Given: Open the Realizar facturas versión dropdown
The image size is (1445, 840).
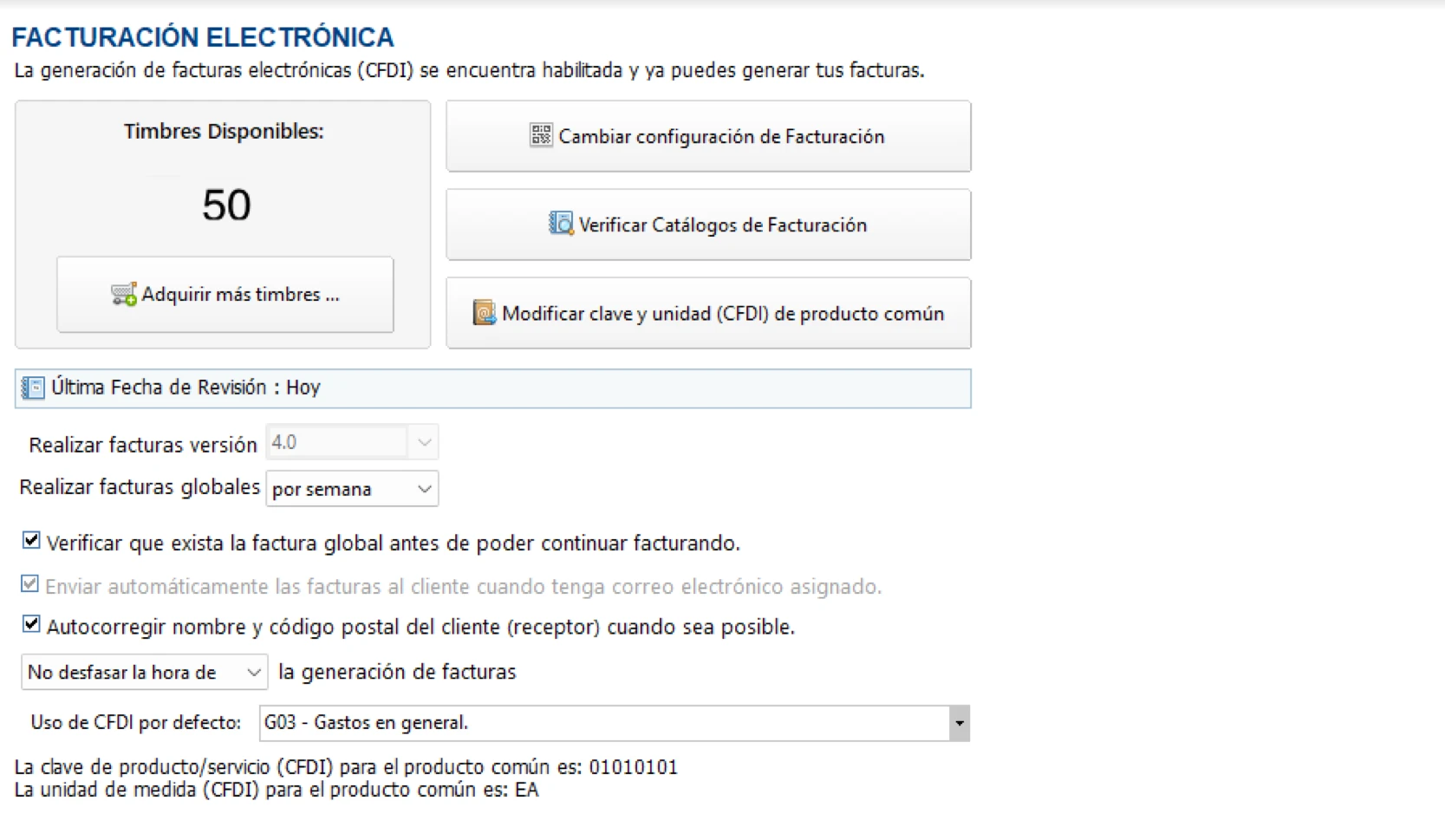Looking at the screenshot, I should pos(424,441).
